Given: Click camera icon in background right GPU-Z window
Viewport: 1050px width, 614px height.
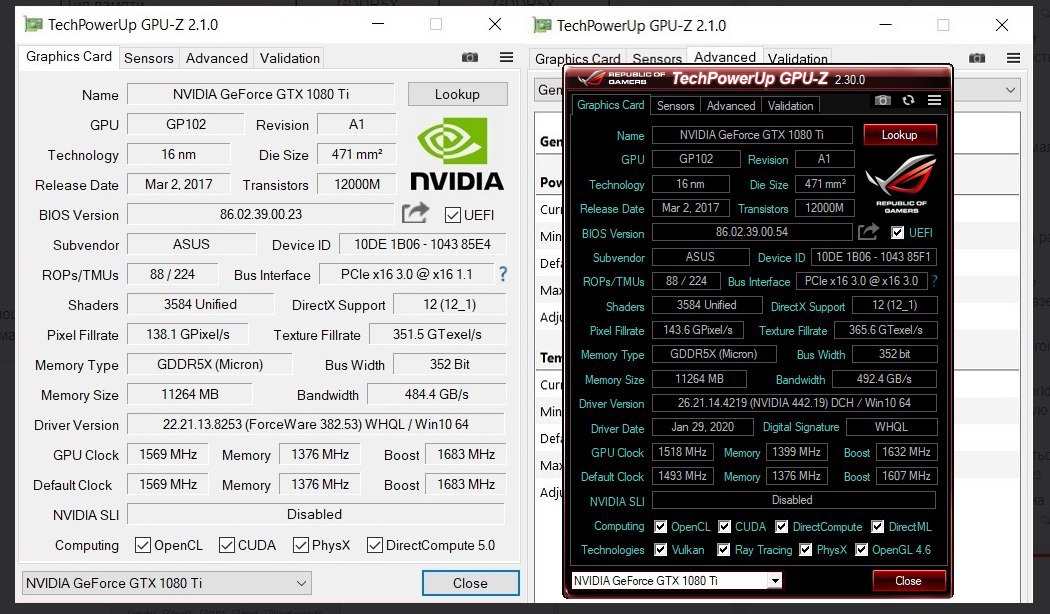Looking at the screenshot, I should click(977, 58).
